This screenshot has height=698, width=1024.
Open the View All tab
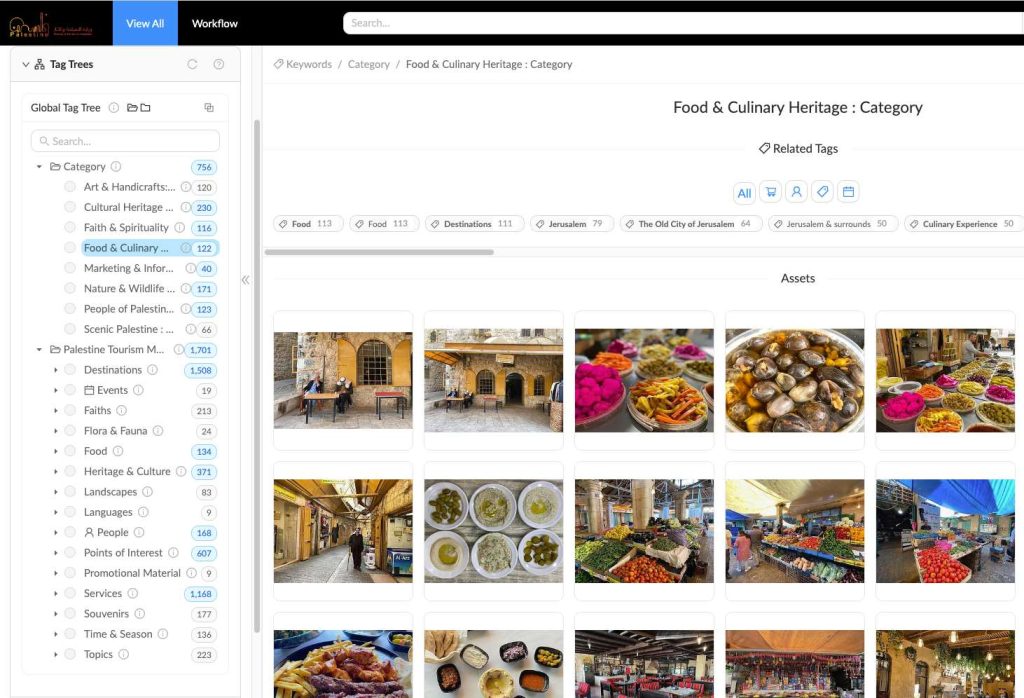click(145, 23)
